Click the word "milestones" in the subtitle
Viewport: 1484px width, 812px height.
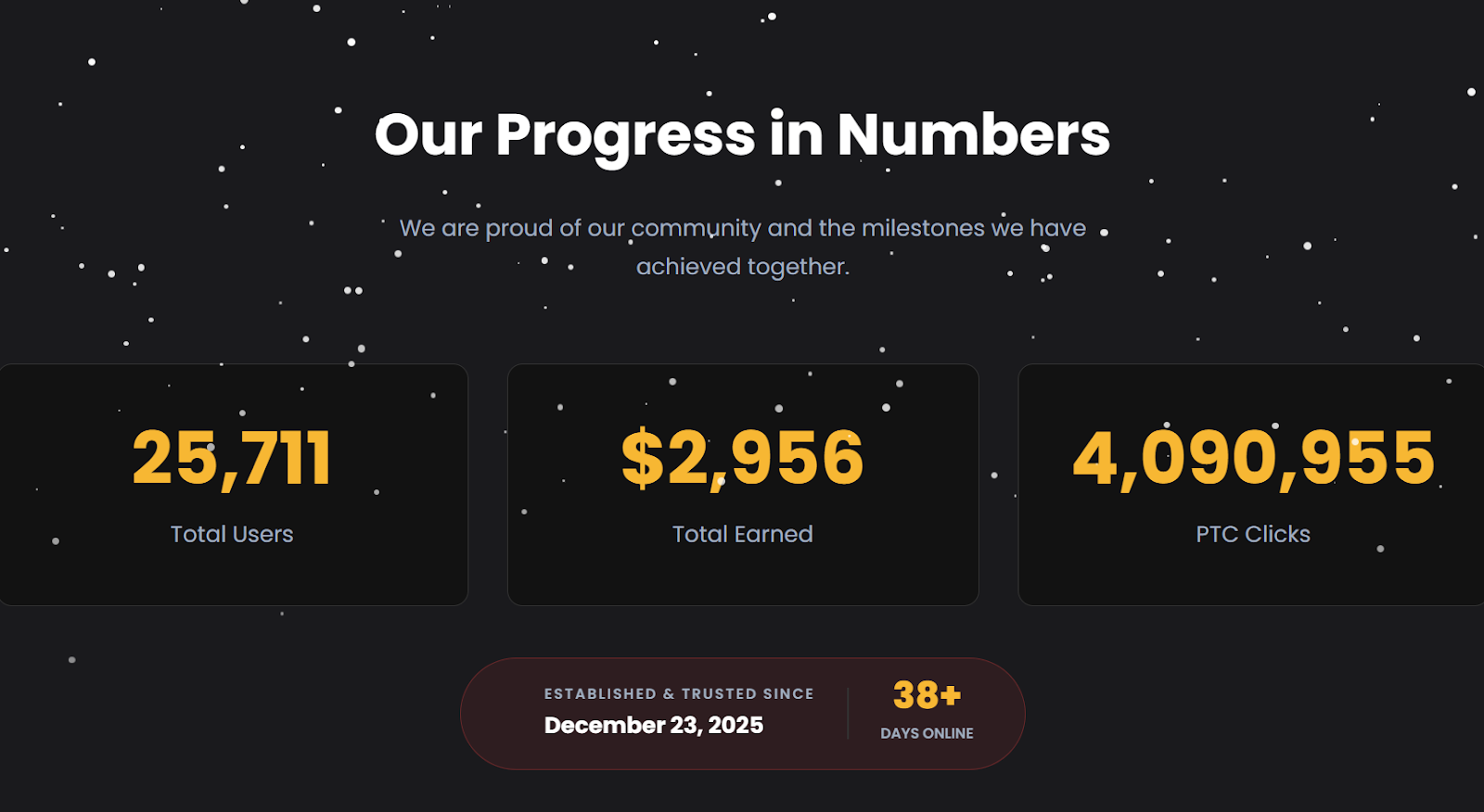click(x=923, y=228)
